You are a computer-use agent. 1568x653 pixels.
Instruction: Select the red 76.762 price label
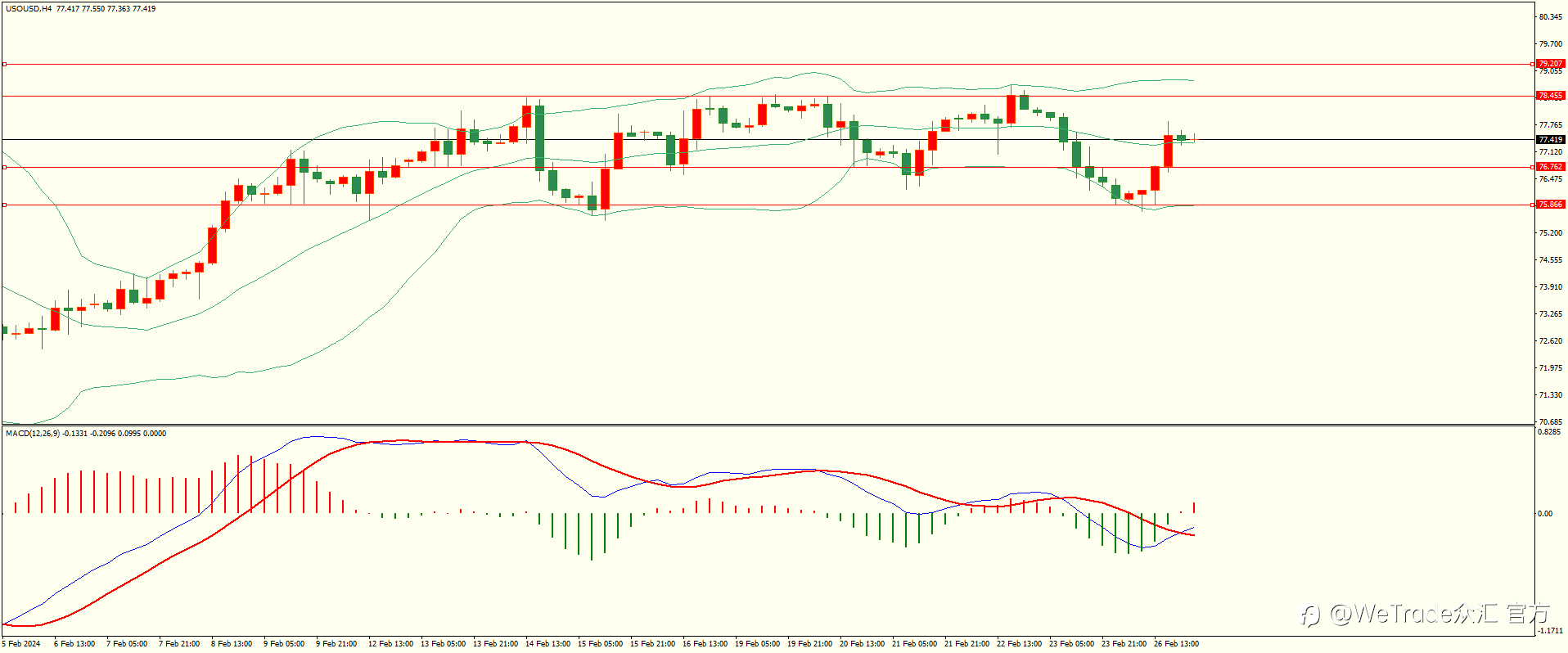tap(1550, 167)
